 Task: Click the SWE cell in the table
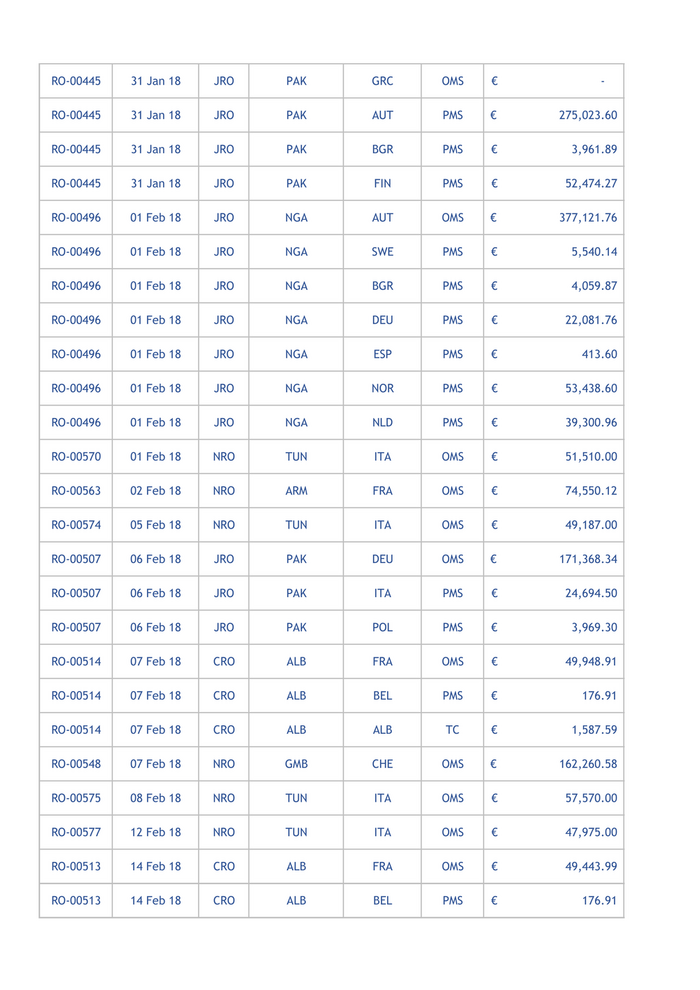click(382, 252)
